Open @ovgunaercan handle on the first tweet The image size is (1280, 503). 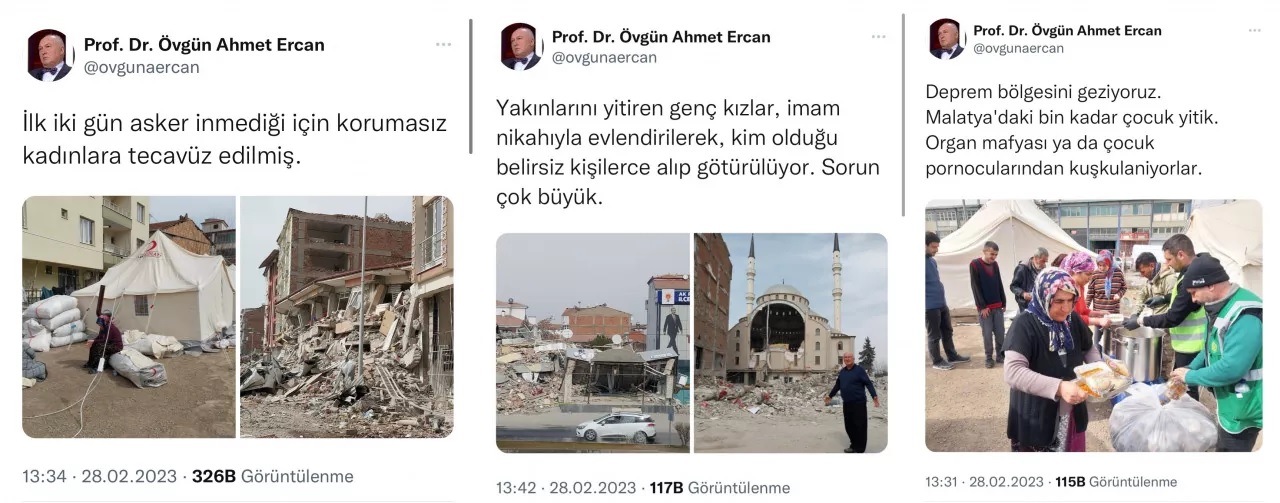pos(142,67)
